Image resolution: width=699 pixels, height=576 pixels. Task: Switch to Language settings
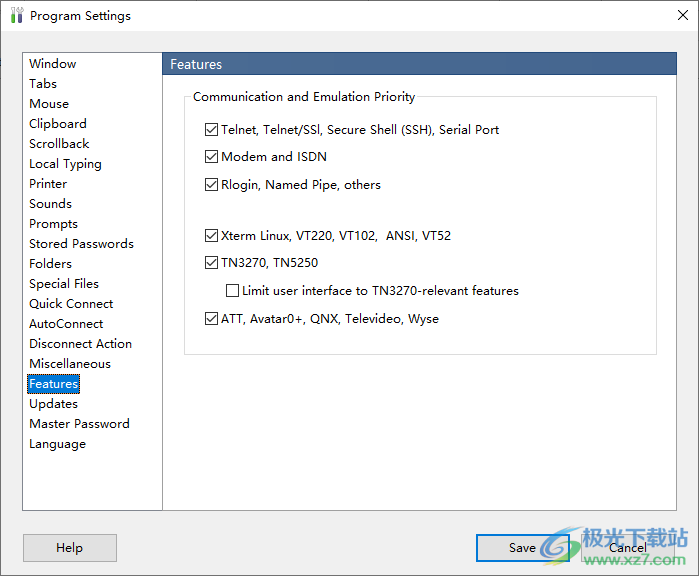pyautogui.click(x=57, y=444)
